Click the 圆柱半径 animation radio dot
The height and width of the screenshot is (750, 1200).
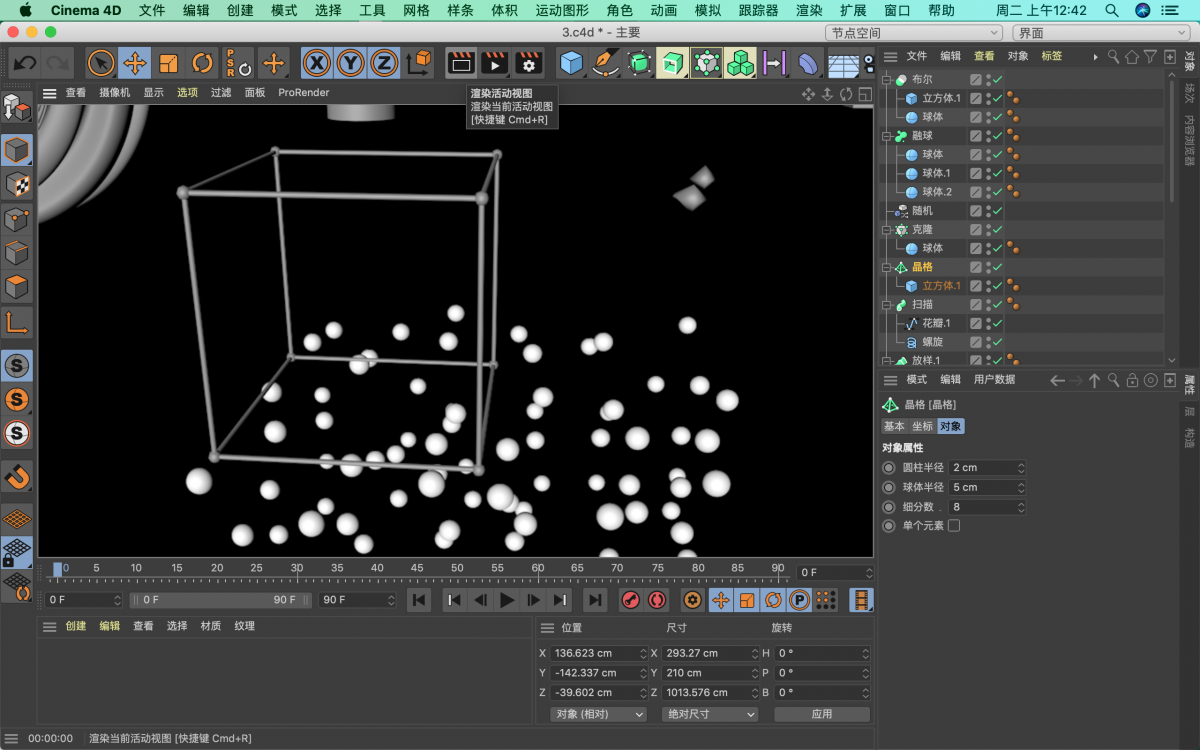coord(889,468)
